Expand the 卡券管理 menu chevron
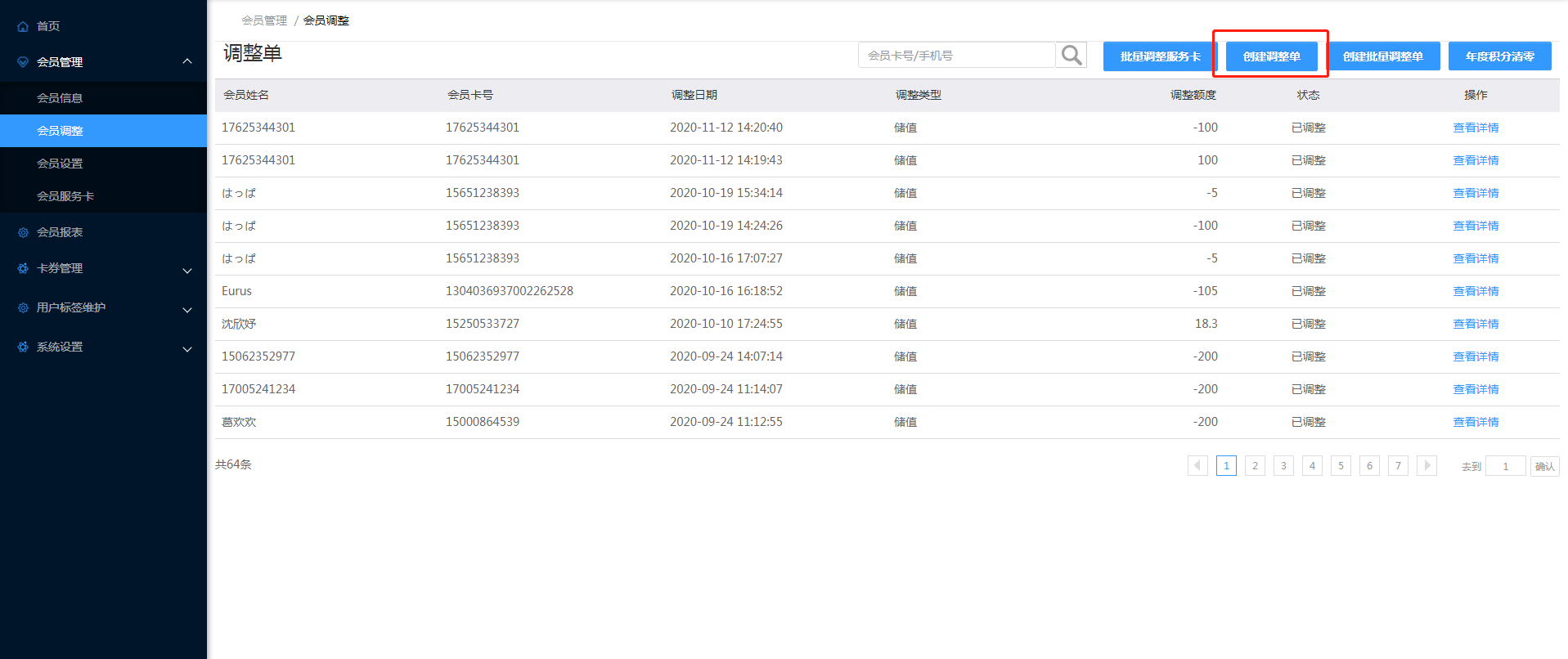Viewport: 1568px width, 659px height. click(187, 270)
